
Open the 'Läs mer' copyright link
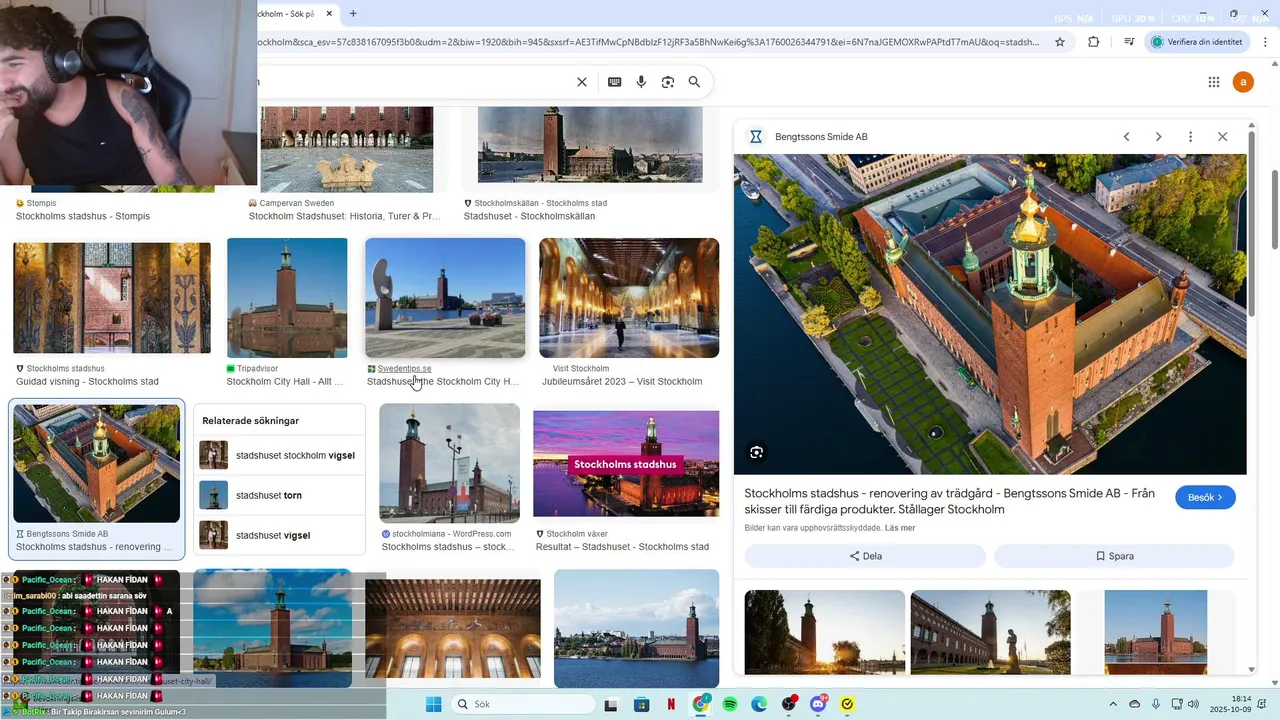900,528
